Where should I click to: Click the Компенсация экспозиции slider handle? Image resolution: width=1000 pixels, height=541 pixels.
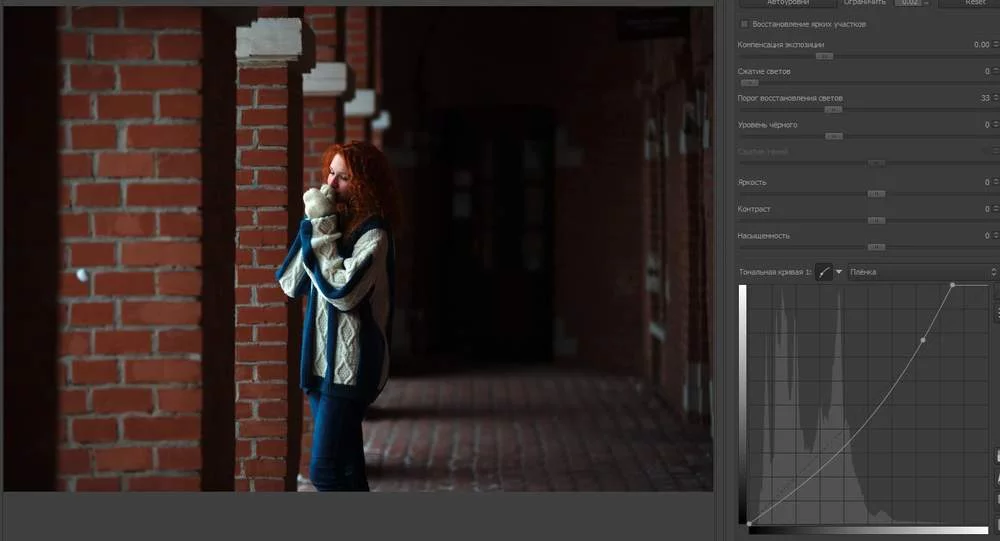click(824, 56)
